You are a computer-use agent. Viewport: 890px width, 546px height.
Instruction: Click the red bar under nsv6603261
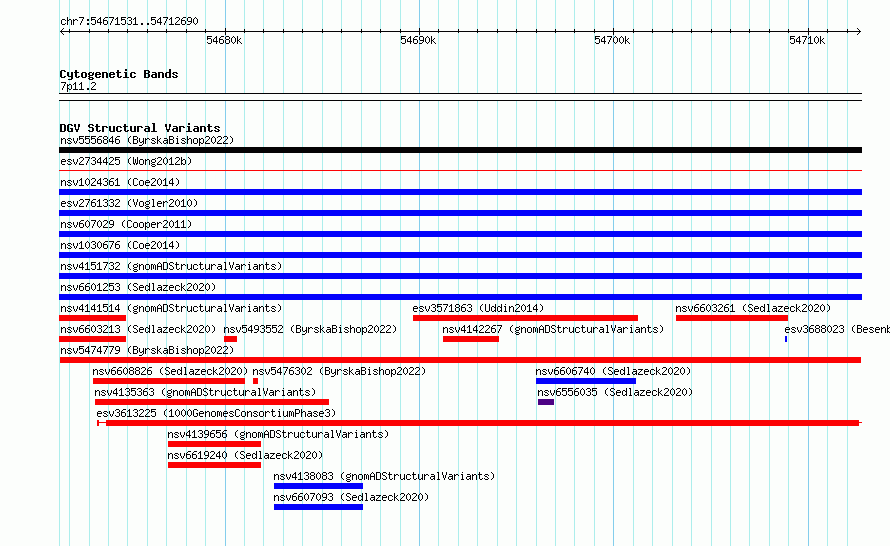(x=732, y=318)
